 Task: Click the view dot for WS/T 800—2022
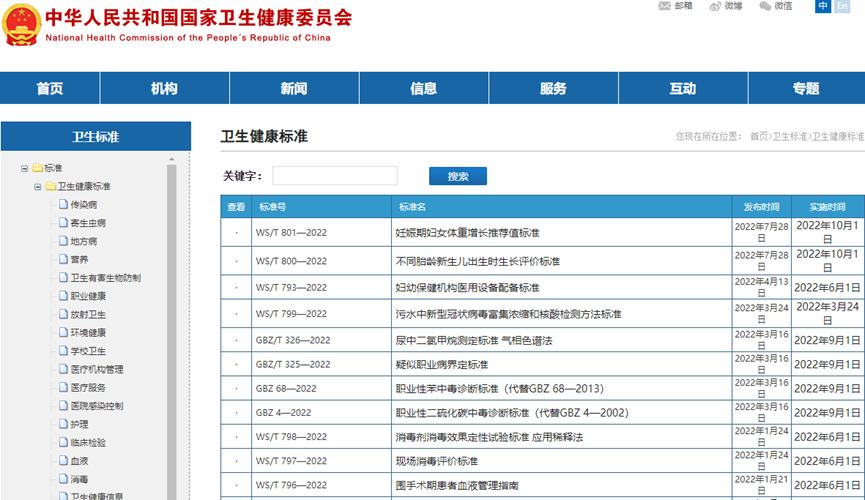(236, 261)
